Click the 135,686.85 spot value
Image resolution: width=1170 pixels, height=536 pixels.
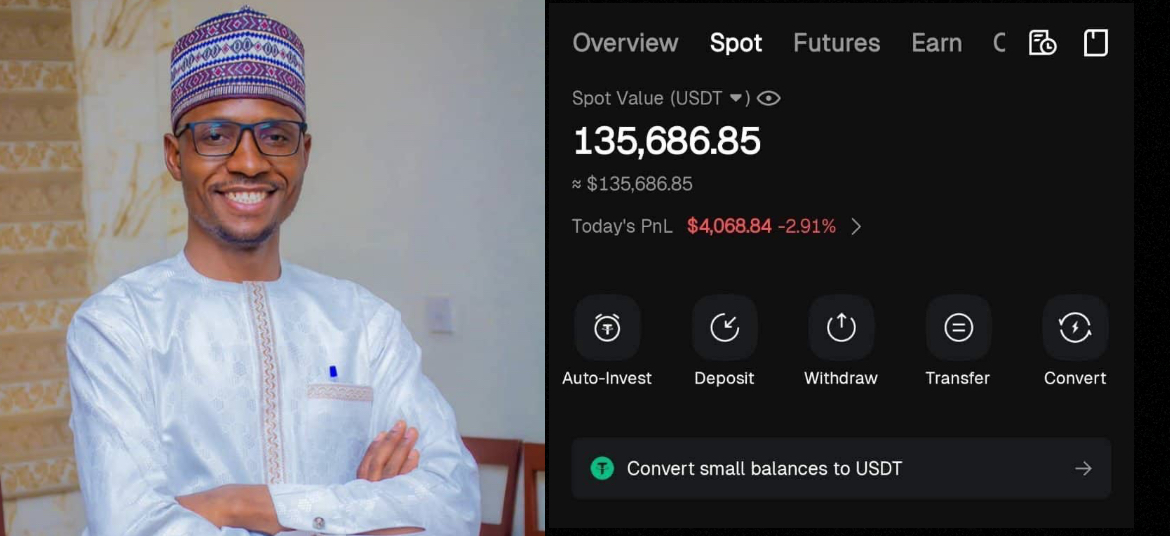pyautogui.click(x=667, y=141)
